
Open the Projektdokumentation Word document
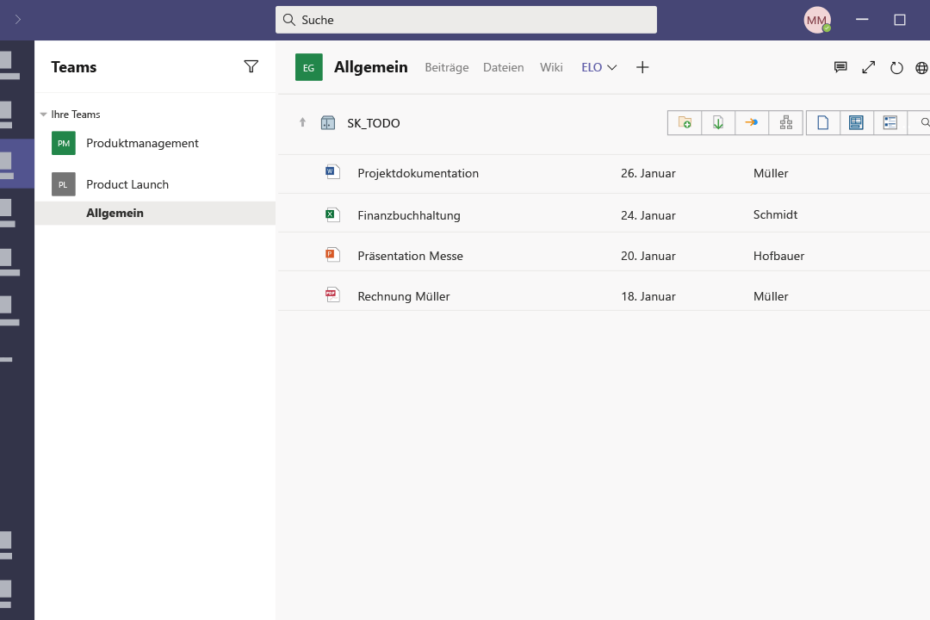coord(417,173)
